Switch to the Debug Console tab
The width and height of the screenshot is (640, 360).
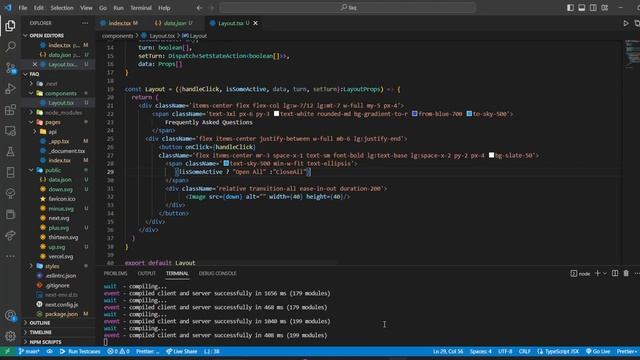(218, 273)
